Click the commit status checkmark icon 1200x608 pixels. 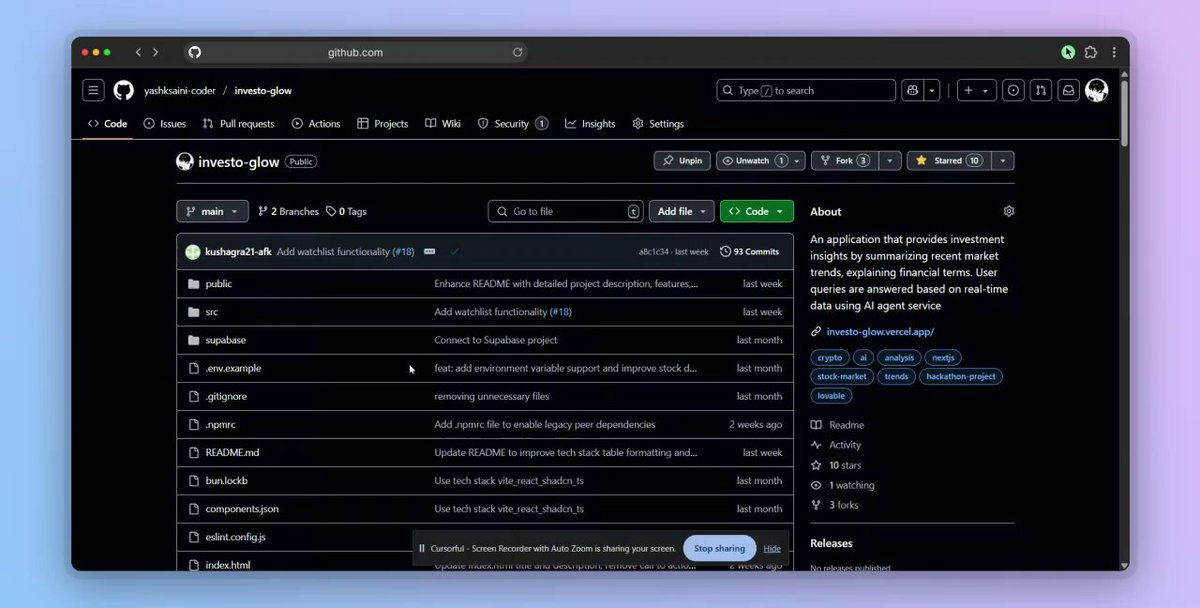[455, 252]
